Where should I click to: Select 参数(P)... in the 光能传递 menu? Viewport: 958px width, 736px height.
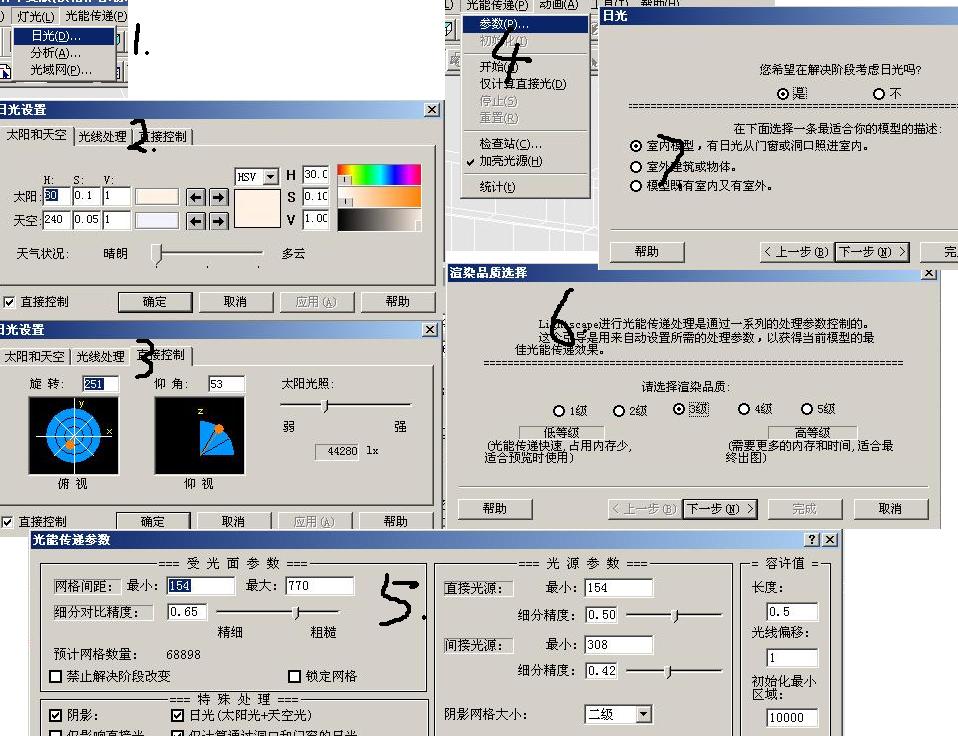point(525,24)
